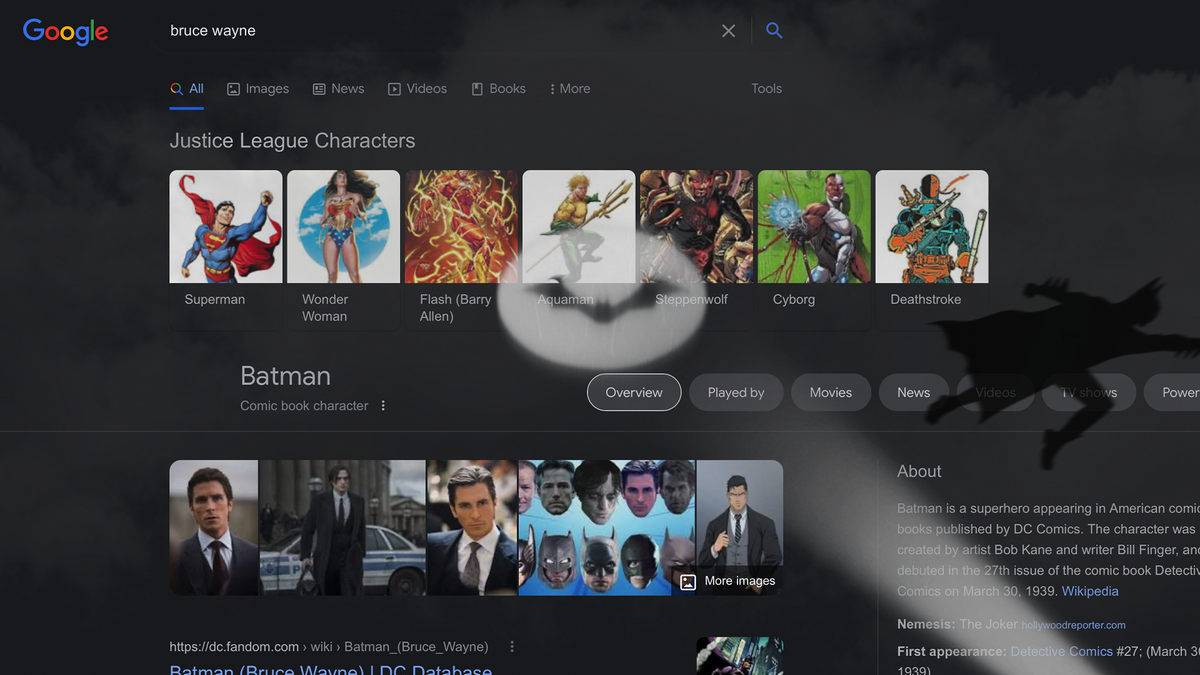The height and width of the screenshot is (675, 1200).
Task: Click the Justice League Characters heading
Action: [292, 141]
